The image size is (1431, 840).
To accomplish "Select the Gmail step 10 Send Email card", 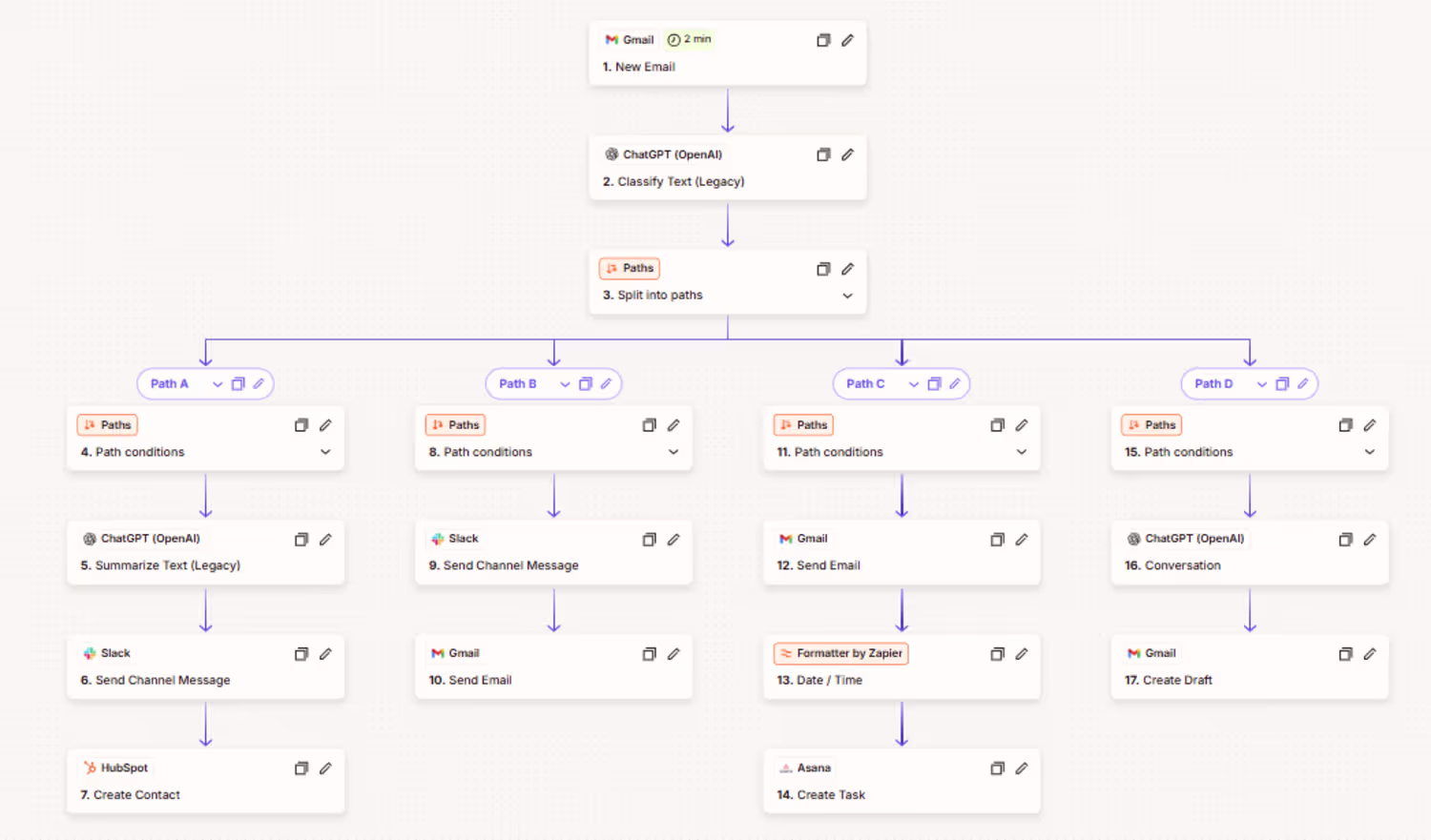I will tap(553, 666).
